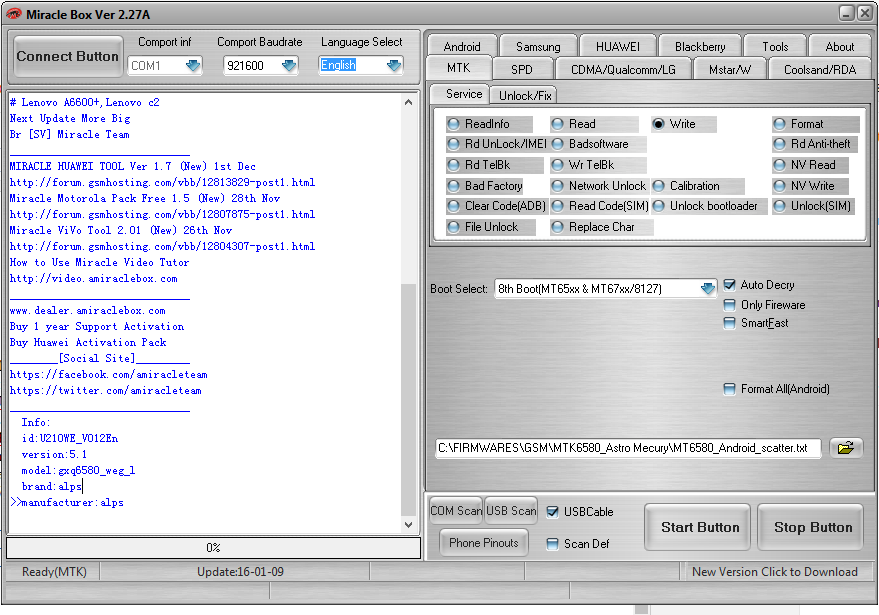Click the Miracle Box title bar icon
Image resolution: width=879 pixels, height=615 pixels.
[13, 14]
